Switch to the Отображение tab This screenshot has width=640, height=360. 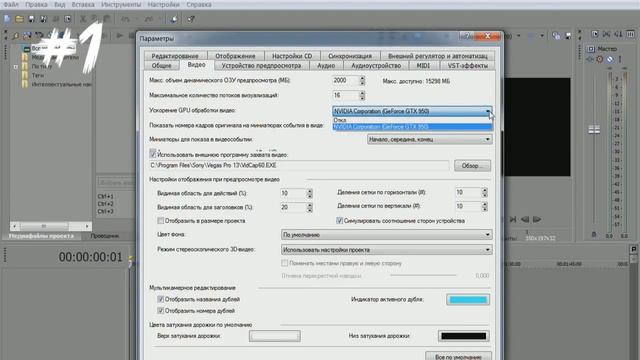click(x=235, y=56)
